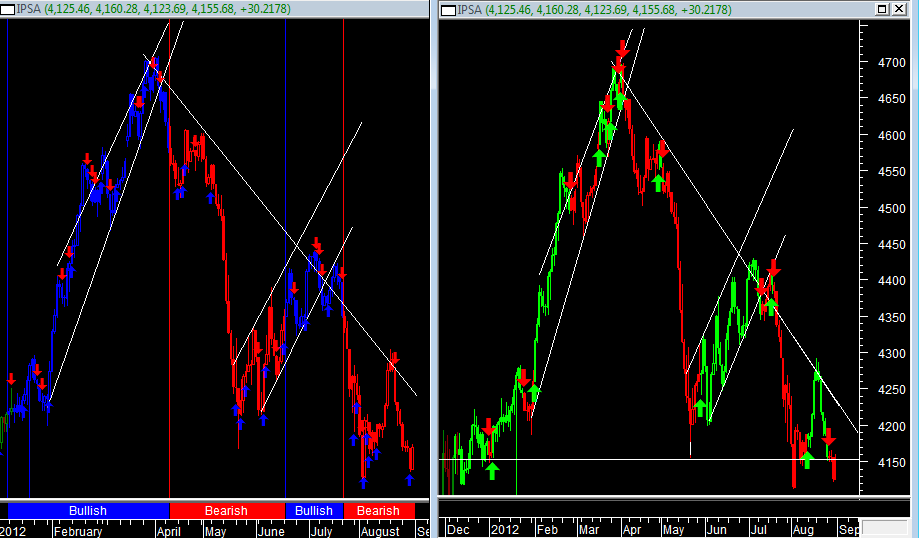The width and height of the screenshot is (919, 538).
Task: Click the July label on left chart axis
Action: 321,532
